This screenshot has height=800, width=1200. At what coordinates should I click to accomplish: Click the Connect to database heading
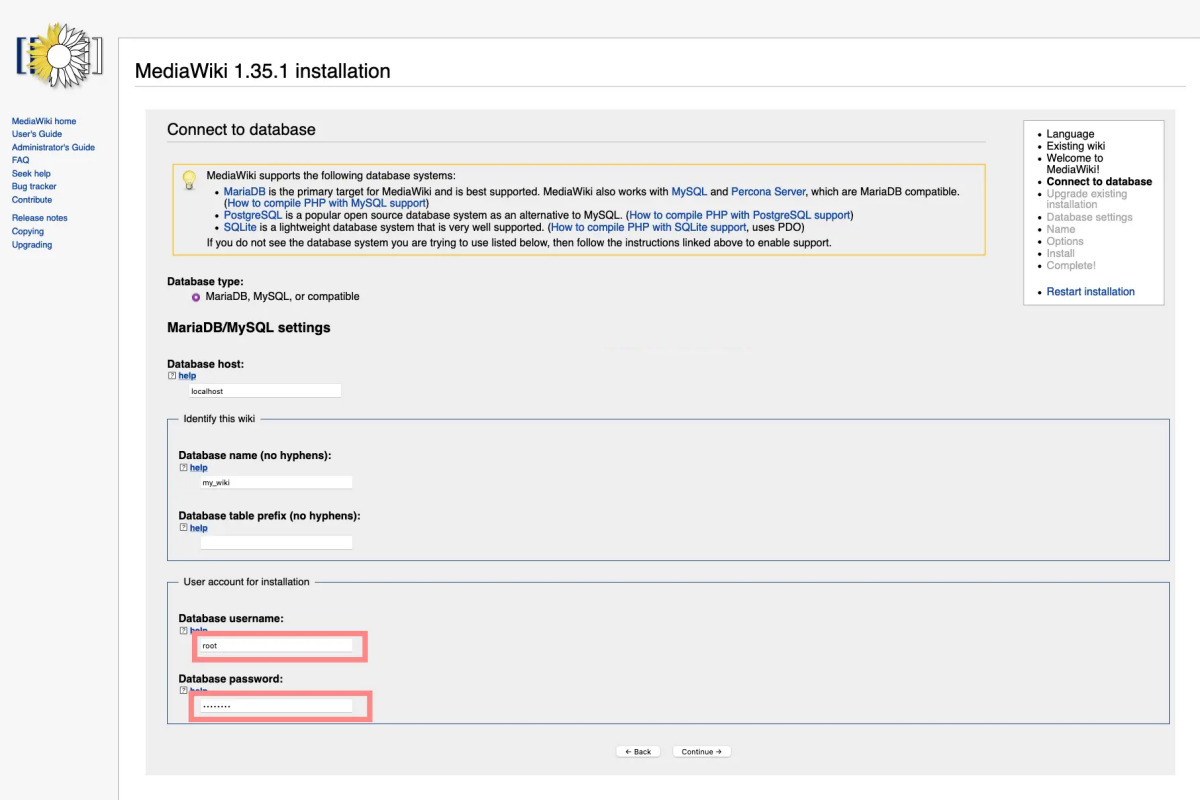point(241,129)
